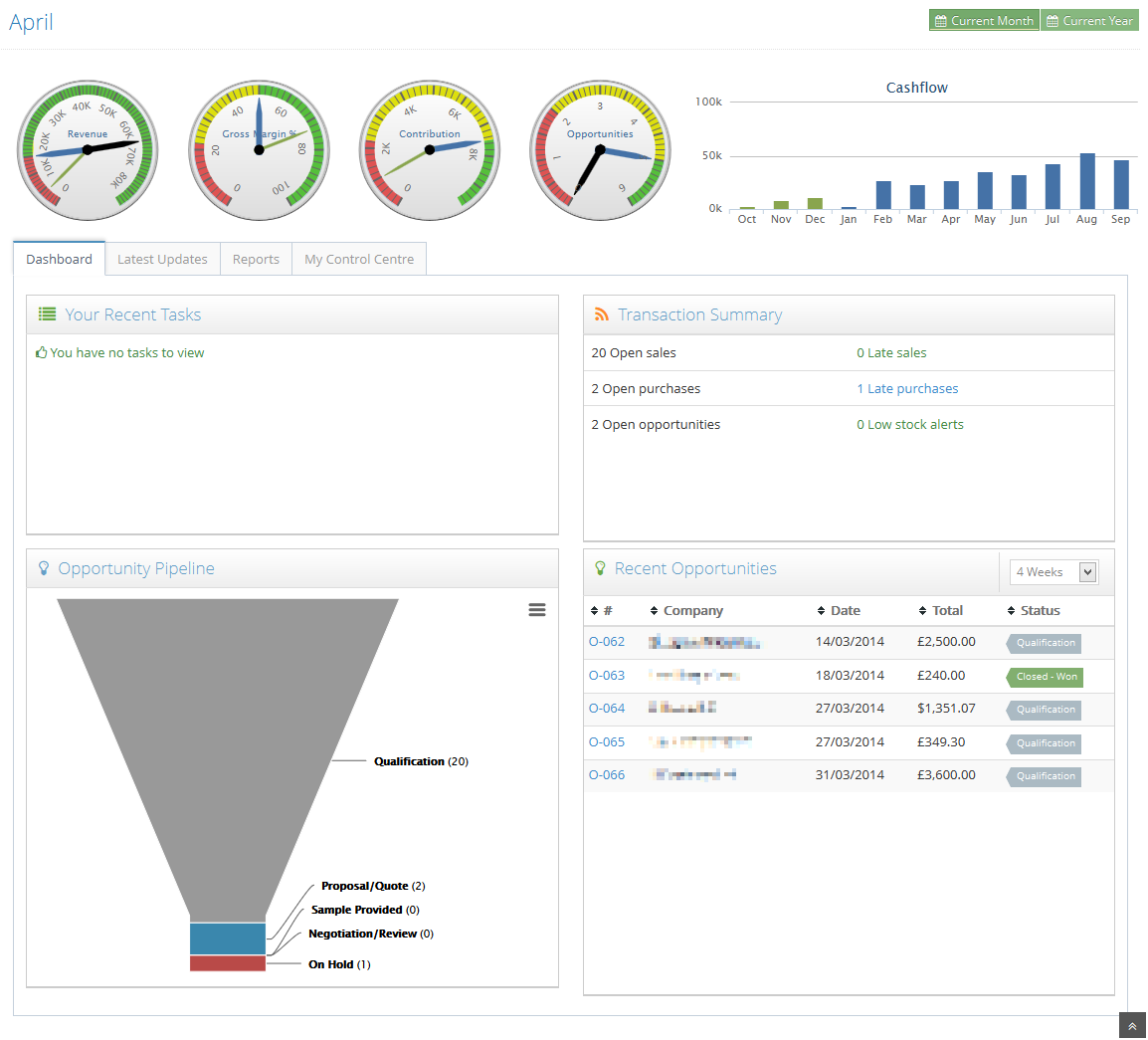Click the Recent Opportunities lightbulb icon
Screen dimensions: 1148x1040
click(x=600, y=568)
